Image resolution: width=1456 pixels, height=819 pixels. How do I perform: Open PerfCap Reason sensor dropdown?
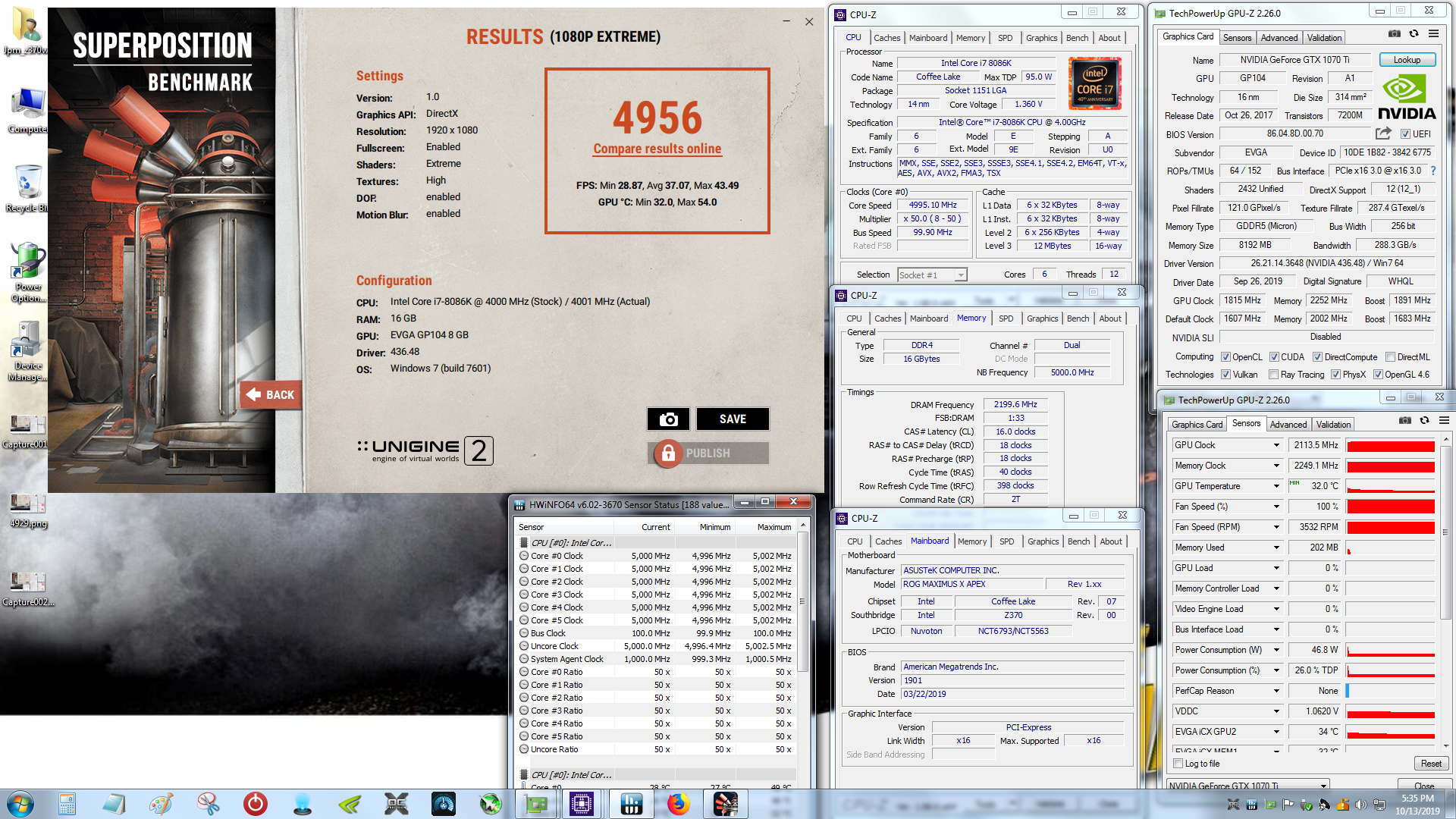1276,691
